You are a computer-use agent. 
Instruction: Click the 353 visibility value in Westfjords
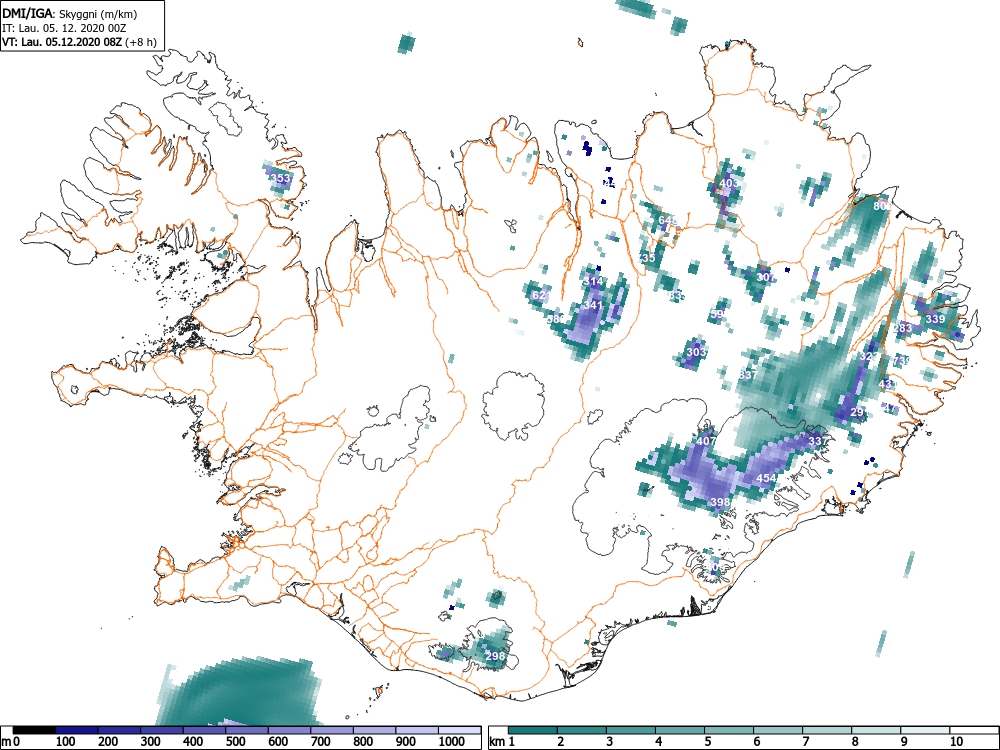click(x=281, y=178)
